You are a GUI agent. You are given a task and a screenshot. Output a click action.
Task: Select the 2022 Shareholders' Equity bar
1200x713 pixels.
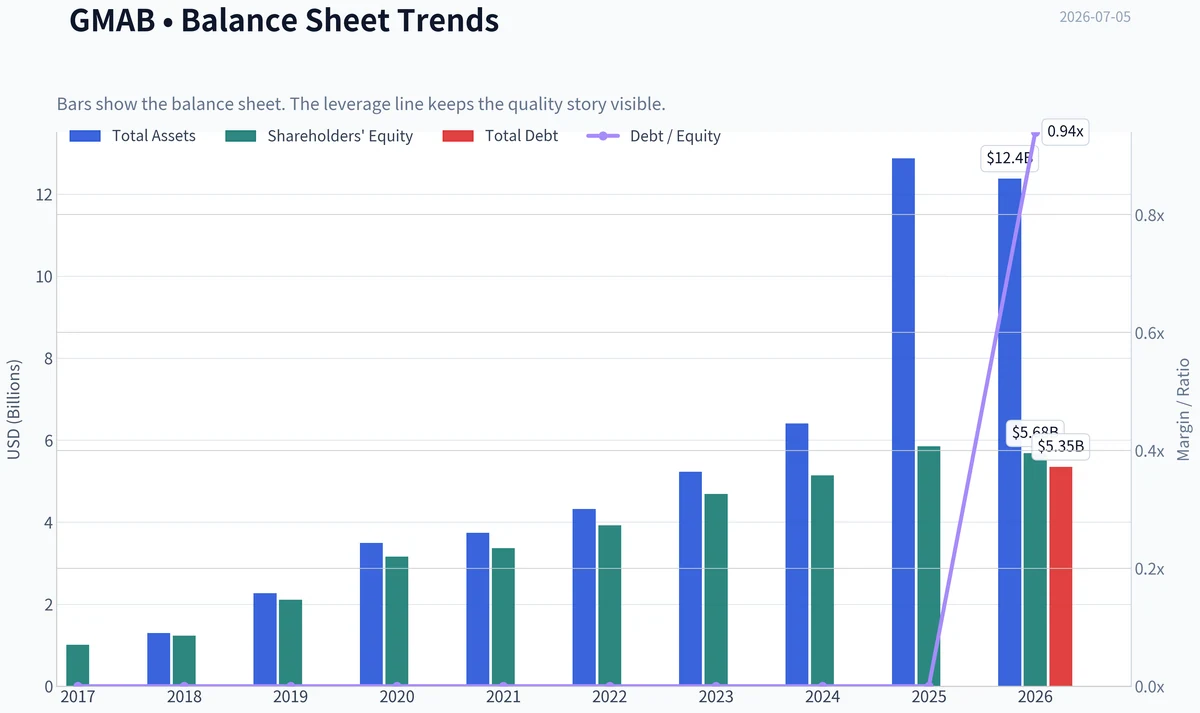click(610, 606)
